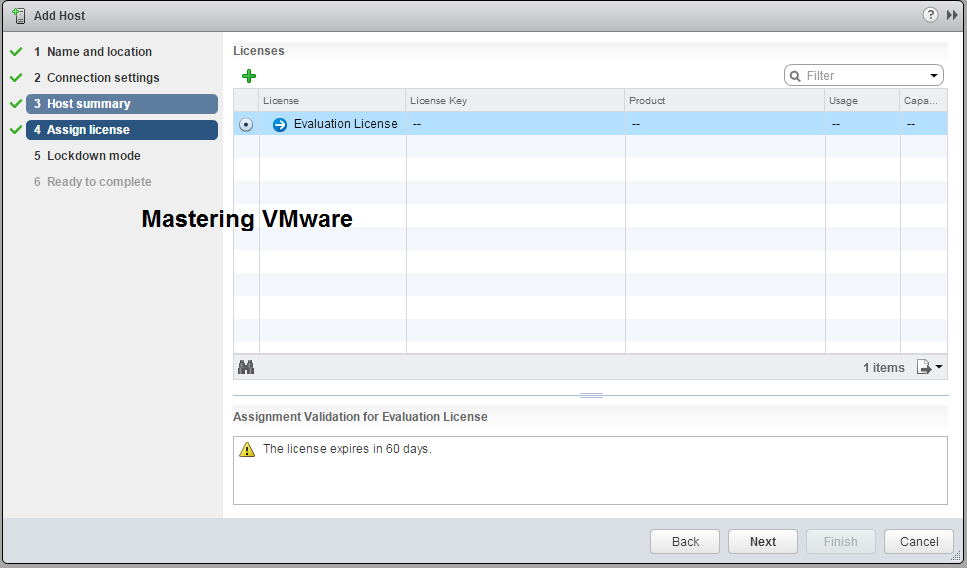Click the Cancel button
This screenshot has width=967, height=568.
[x=919, y=541]
